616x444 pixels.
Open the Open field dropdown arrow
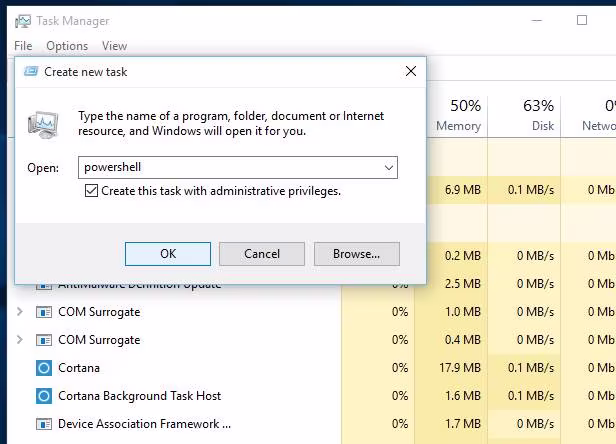tap(389, 168)
